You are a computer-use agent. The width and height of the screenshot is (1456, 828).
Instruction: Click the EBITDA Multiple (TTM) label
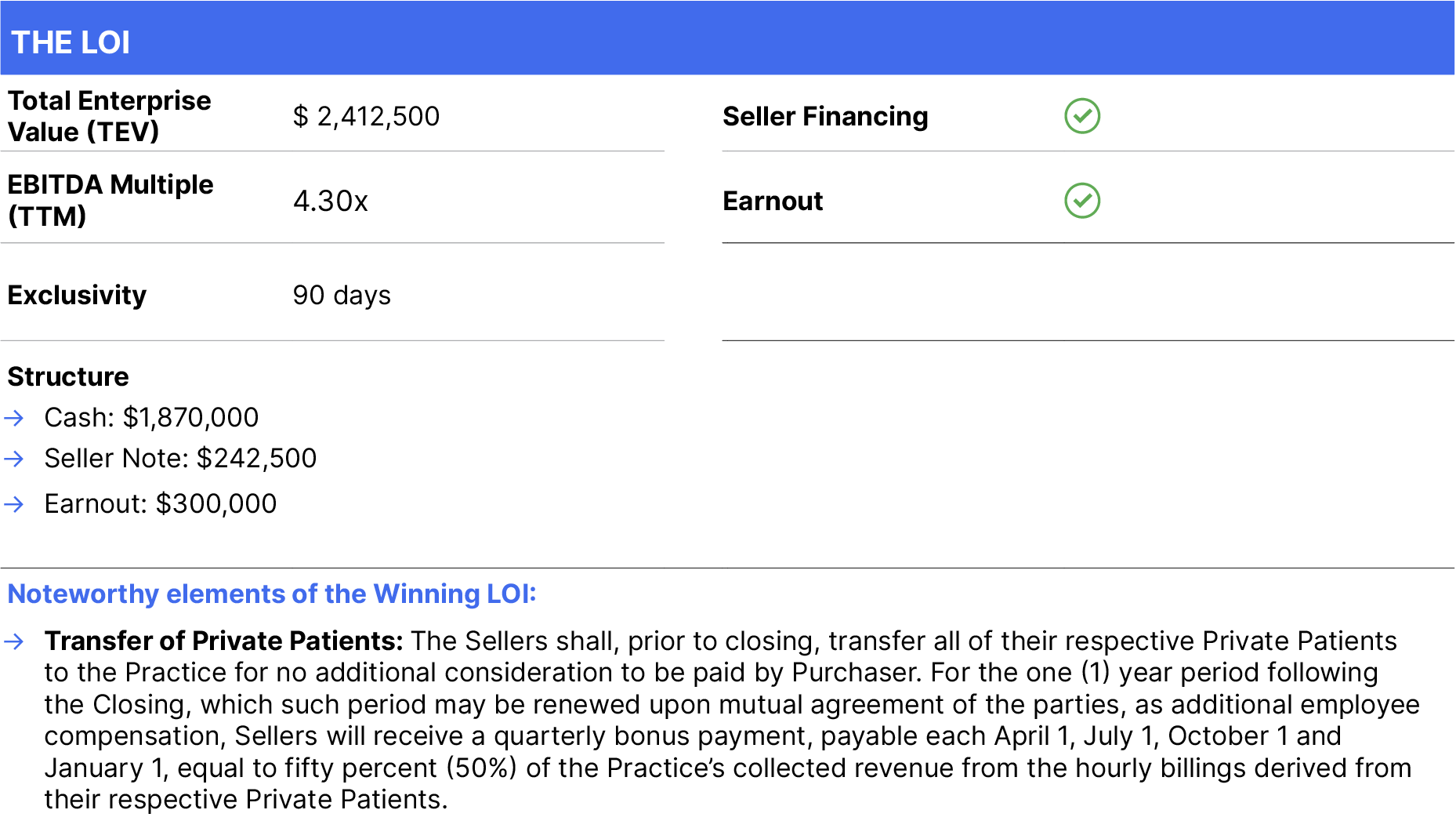tap(110, 200)
